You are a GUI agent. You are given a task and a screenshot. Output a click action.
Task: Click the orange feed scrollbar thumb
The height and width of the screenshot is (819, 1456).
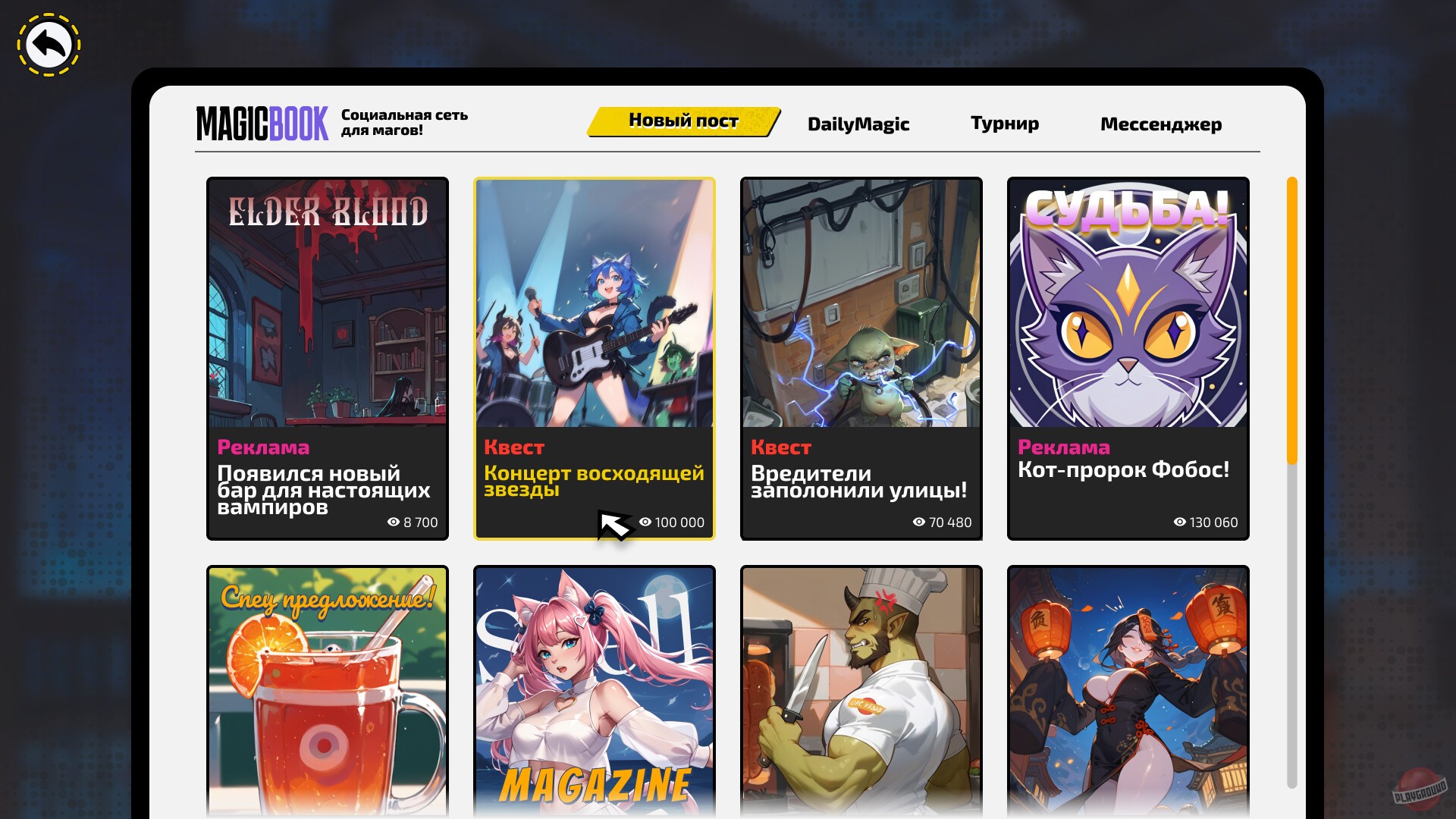(x=1292, y=320)
